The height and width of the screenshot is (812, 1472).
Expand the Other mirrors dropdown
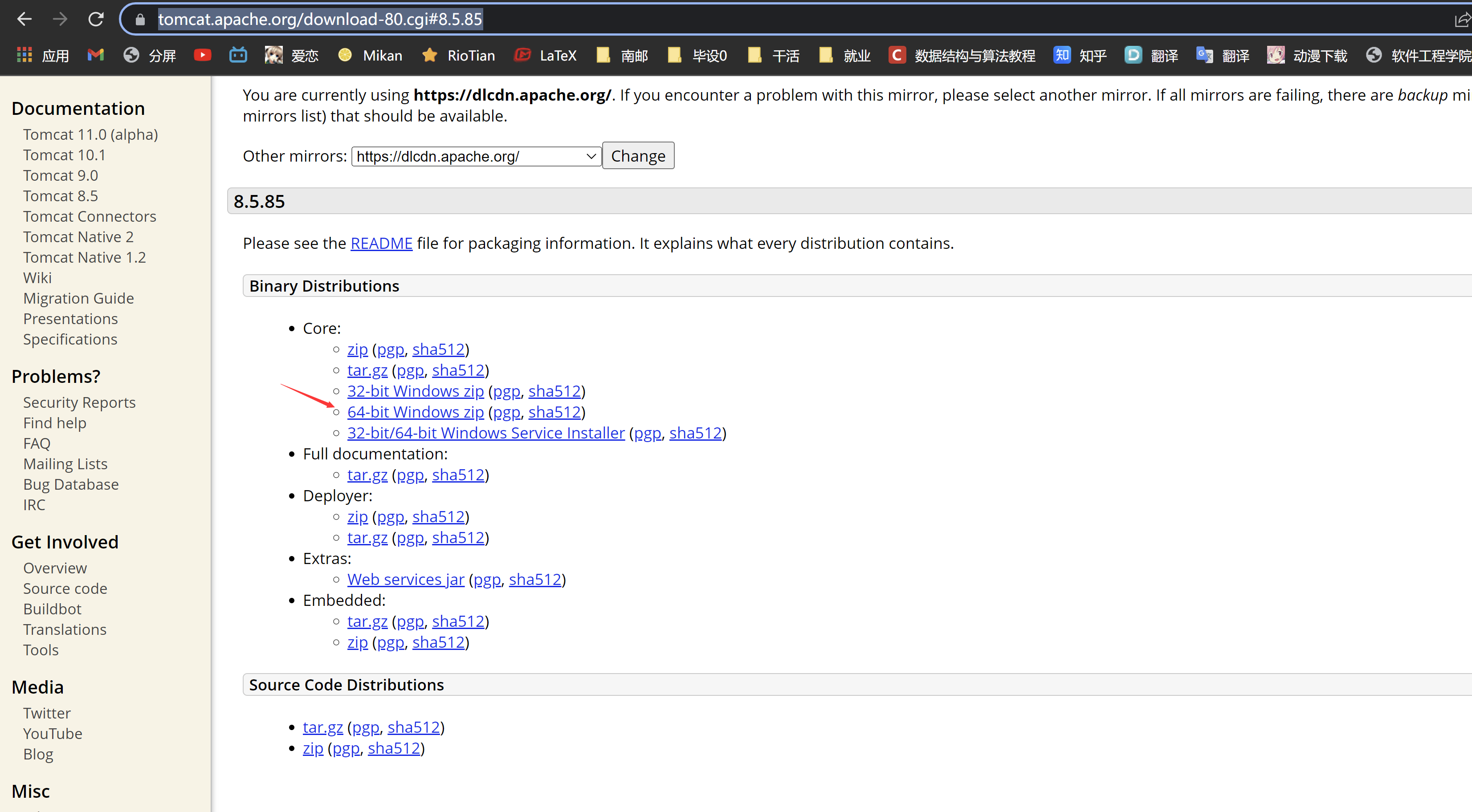tap(476, 156)
